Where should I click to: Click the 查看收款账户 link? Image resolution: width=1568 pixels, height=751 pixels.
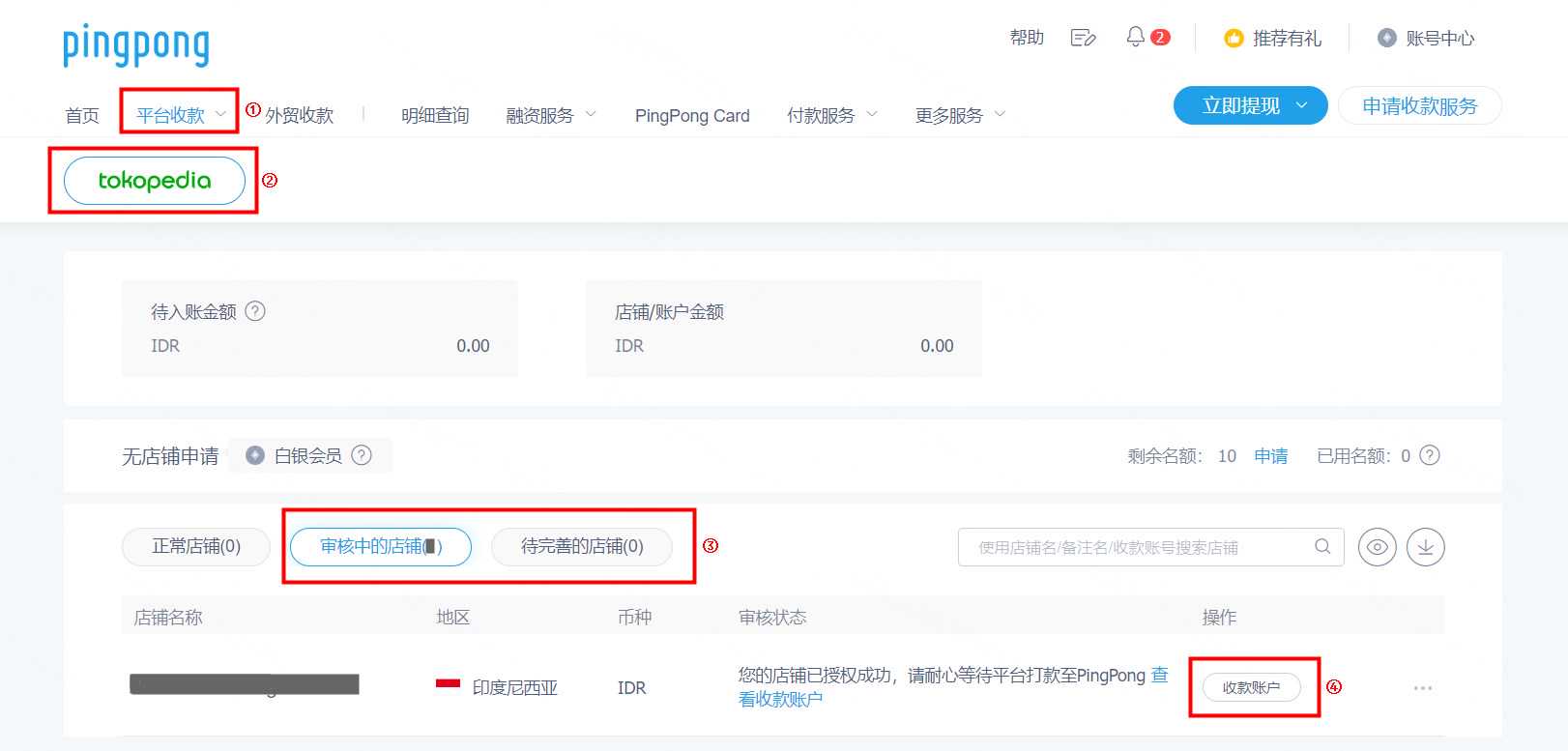(x=781, y=699)
